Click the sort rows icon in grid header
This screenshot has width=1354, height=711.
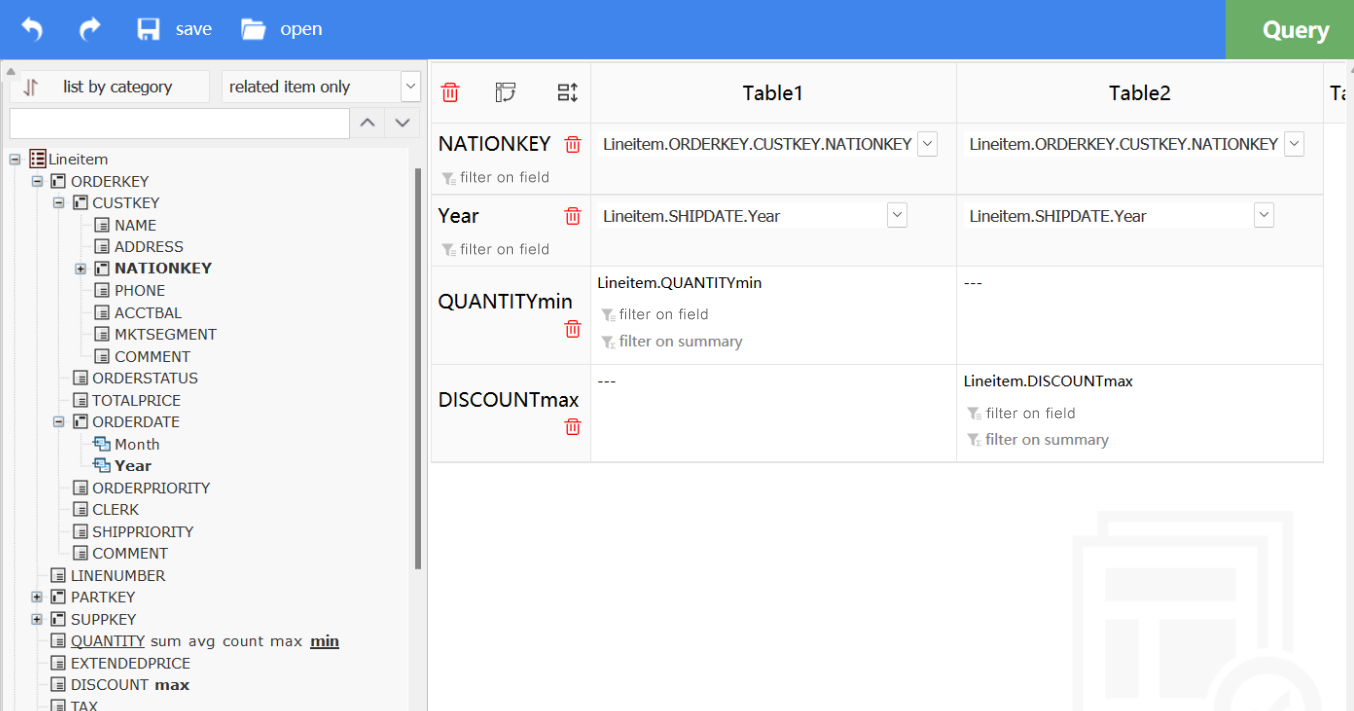(567, 93)
